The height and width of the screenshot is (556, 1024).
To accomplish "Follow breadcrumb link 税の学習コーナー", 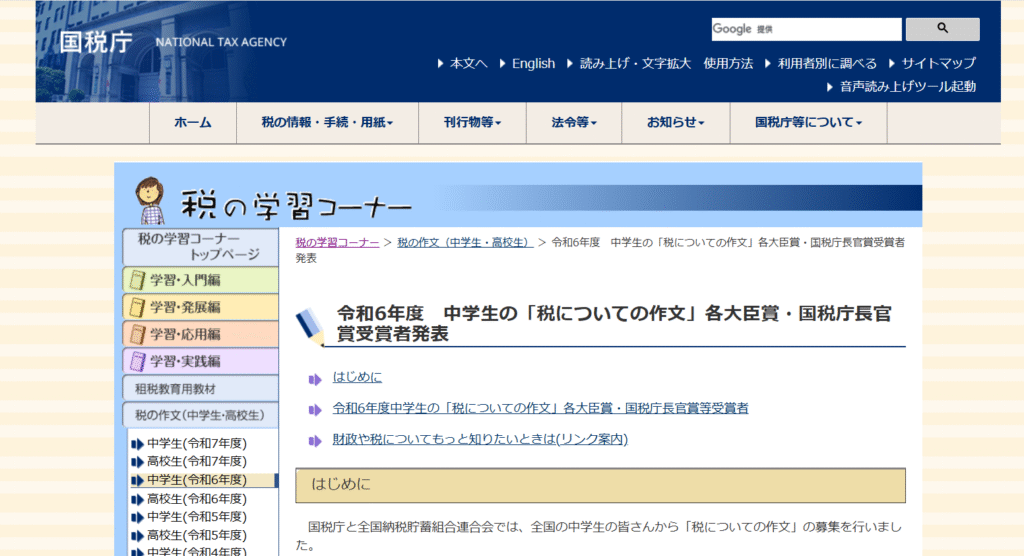I will [337, 242].
